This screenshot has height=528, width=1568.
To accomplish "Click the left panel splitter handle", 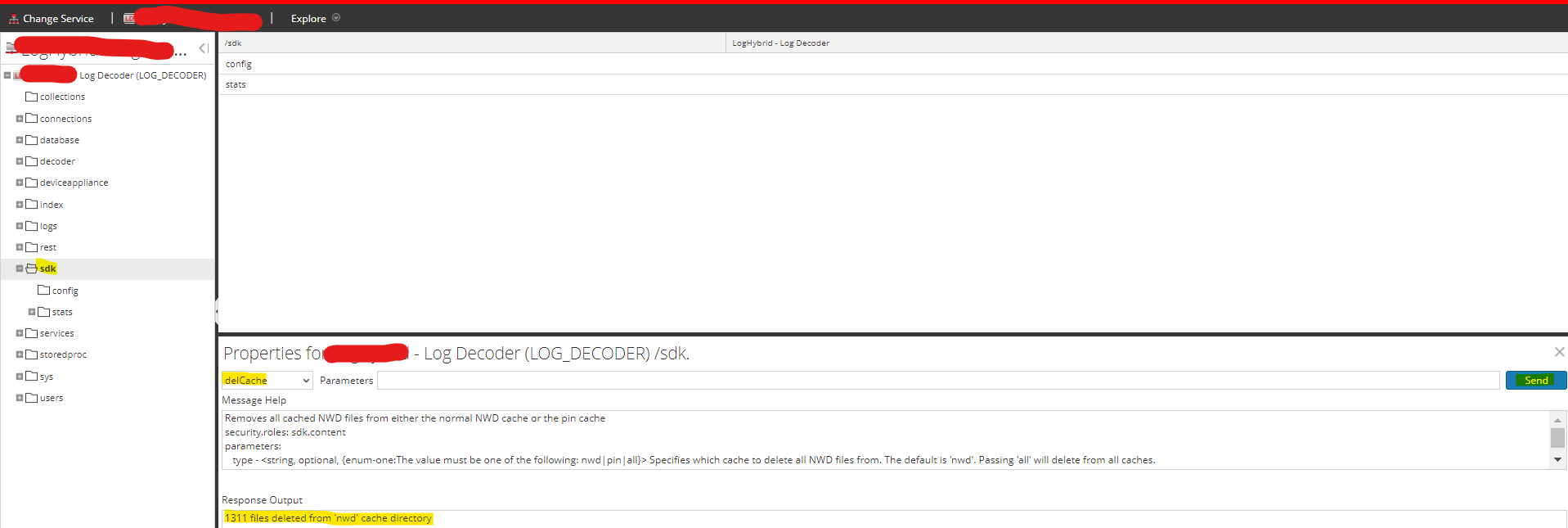I will pyautogui.click(x=217, y=310).
